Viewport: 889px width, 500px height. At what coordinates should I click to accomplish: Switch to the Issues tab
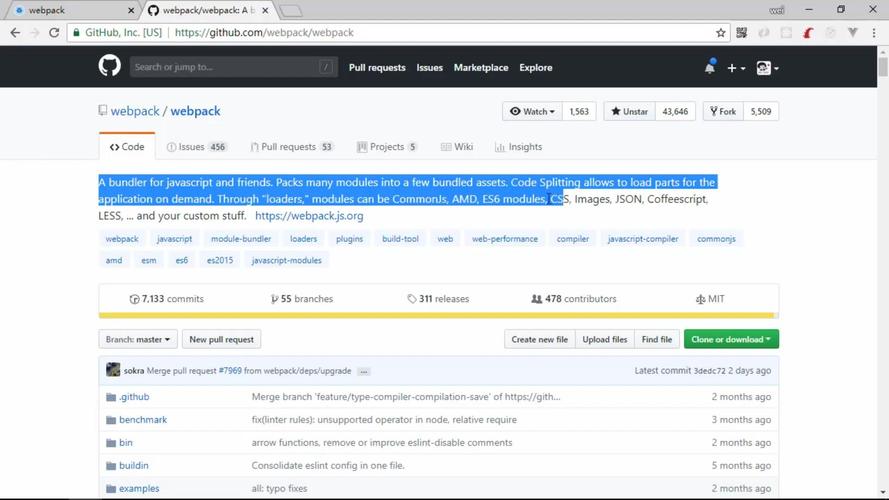(196, 147)
